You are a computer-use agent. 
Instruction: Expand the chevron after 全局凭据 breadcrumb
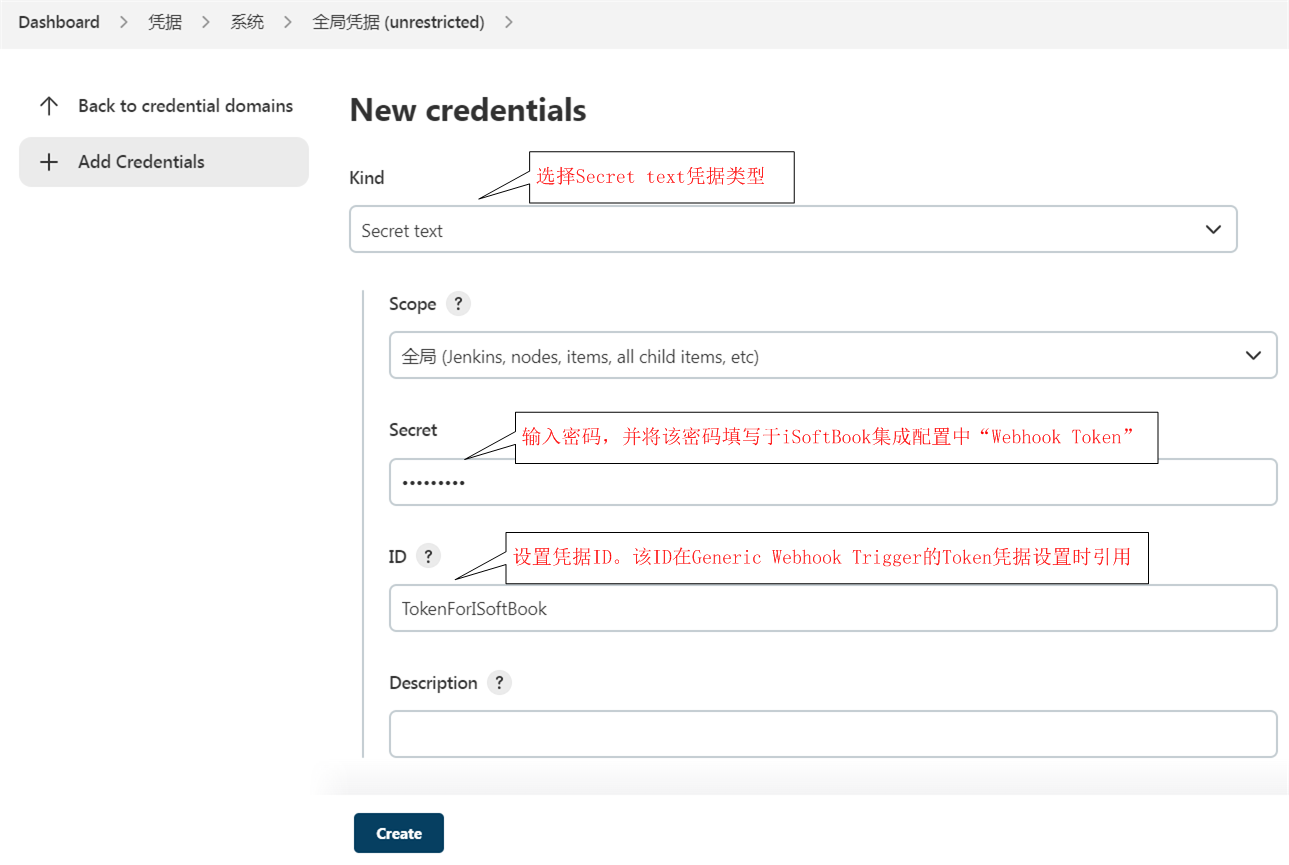[509, 22]
